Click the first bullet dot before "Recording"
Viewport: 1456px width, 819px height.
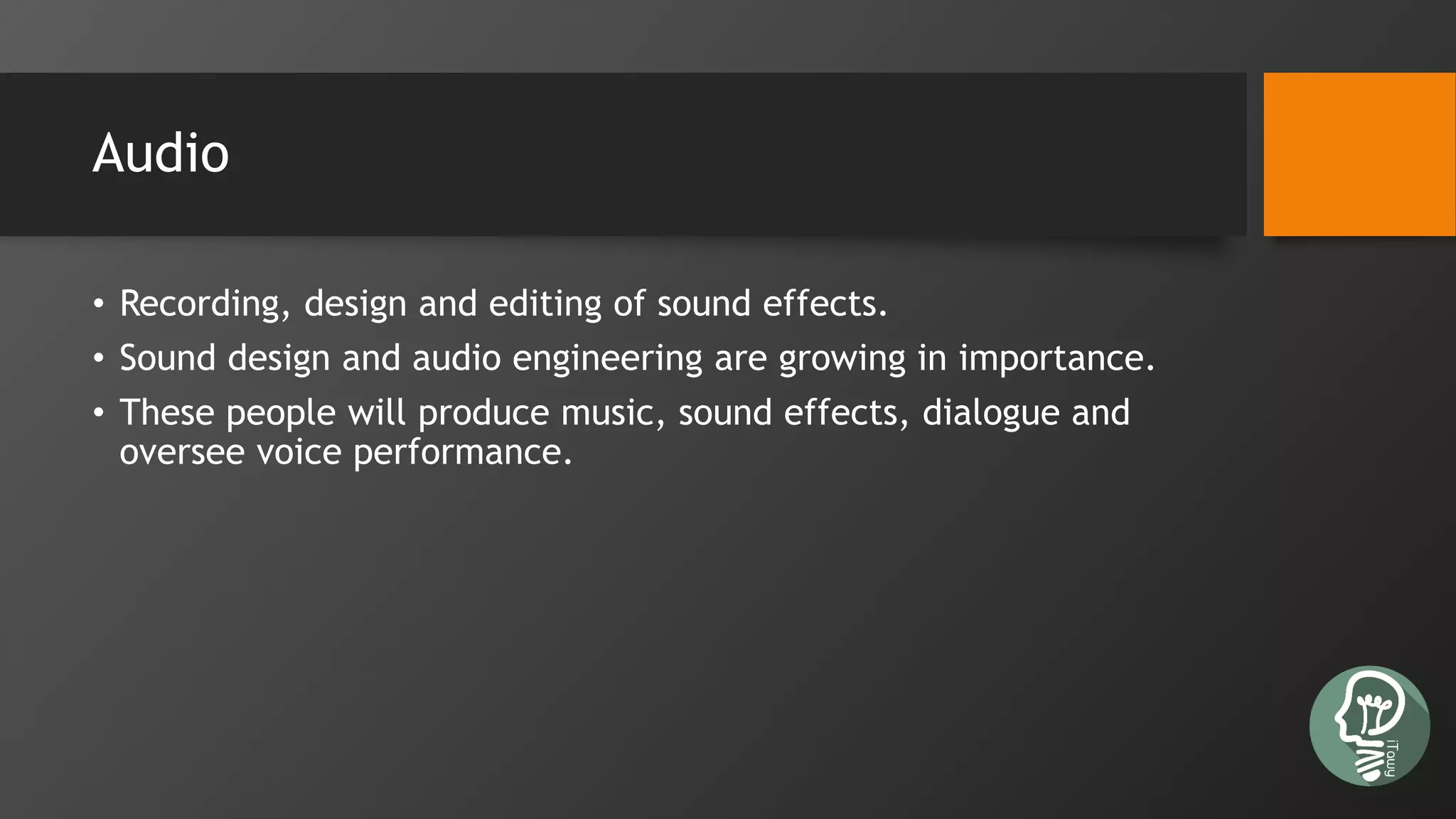(x=99, y=305)
